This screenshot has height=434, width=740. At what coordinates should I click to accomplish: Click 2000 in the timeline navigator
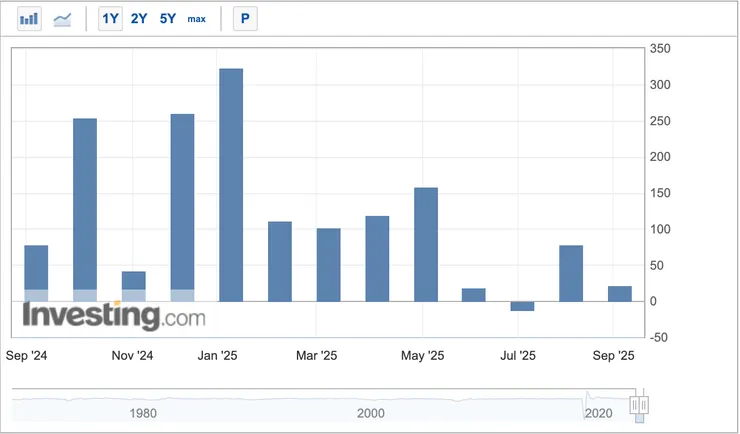point(370,414)
